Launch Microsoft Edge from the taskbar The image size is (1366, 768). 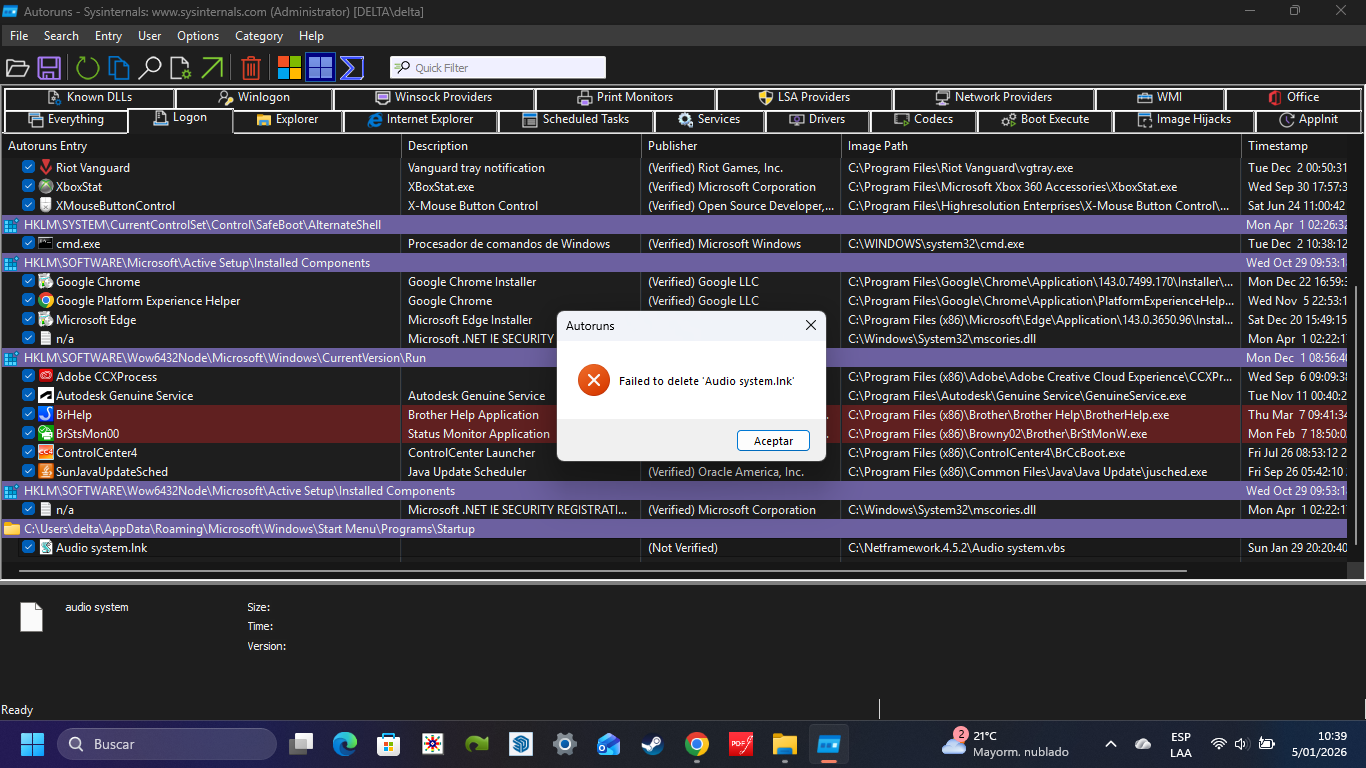[x=345, y=744]
